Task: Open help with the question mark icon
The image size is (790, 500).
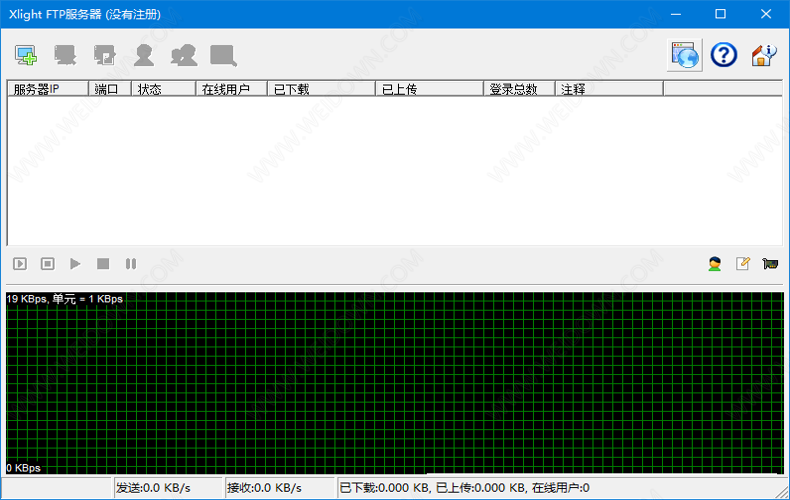Action: 724,54
